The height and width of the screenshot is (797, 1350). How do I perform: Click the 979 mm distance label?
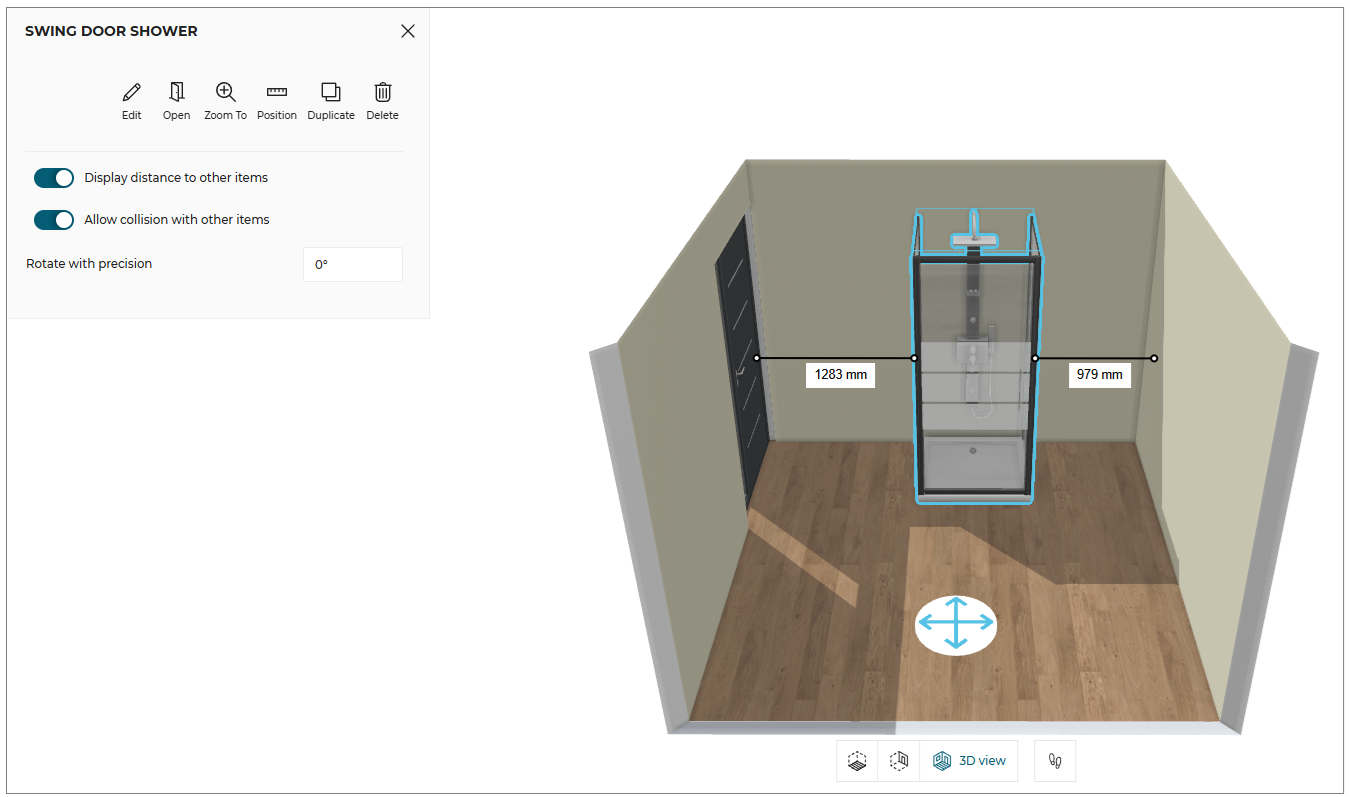tap(1099, 374)
